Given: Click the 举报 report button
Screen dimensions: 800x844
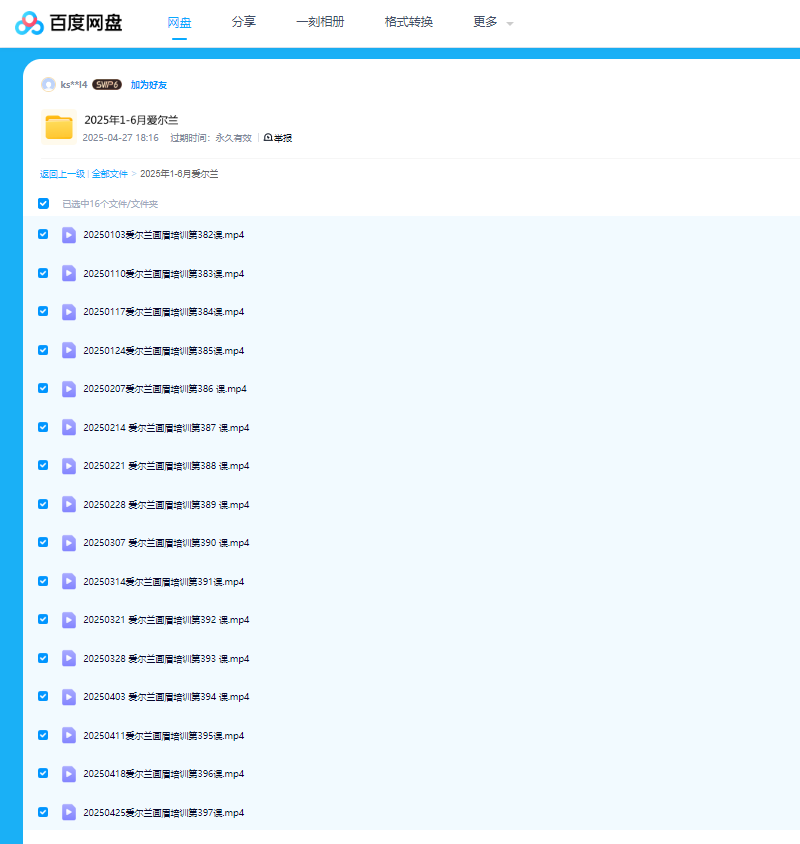Looking at the screenshot, I should coord(278,138).
